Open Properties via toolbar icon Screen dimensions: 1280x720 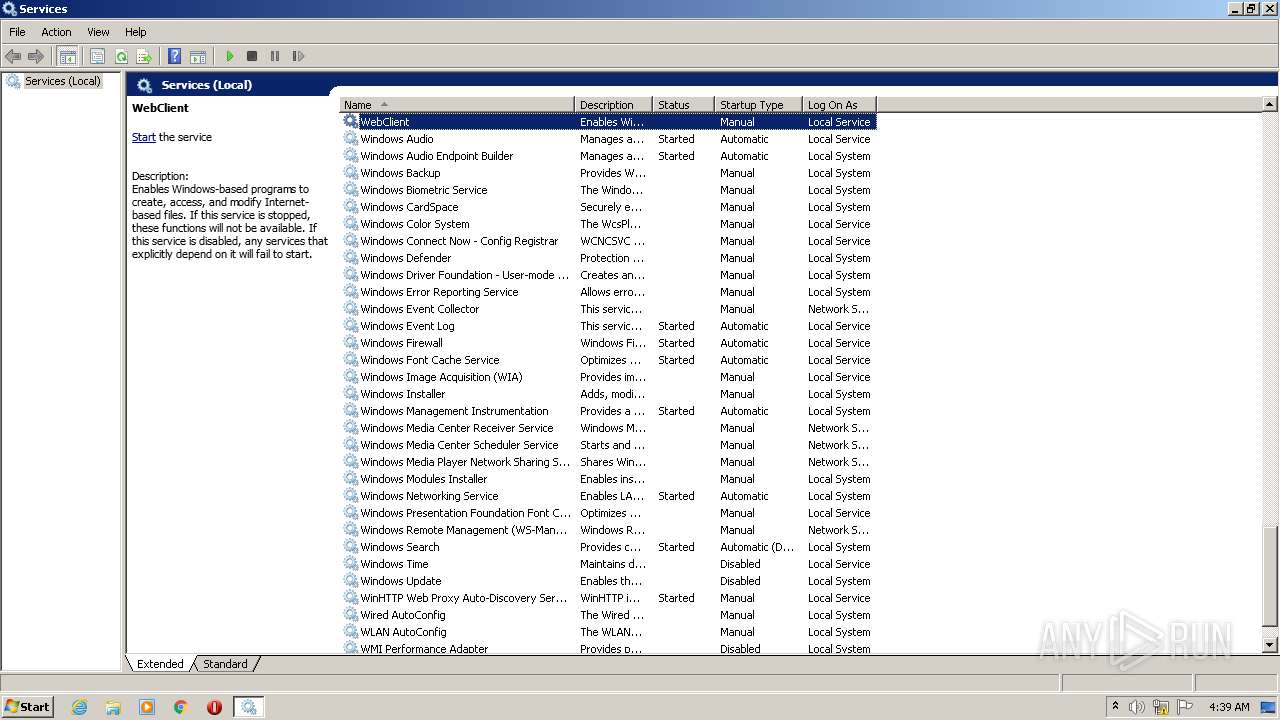[x=97, y=56]
